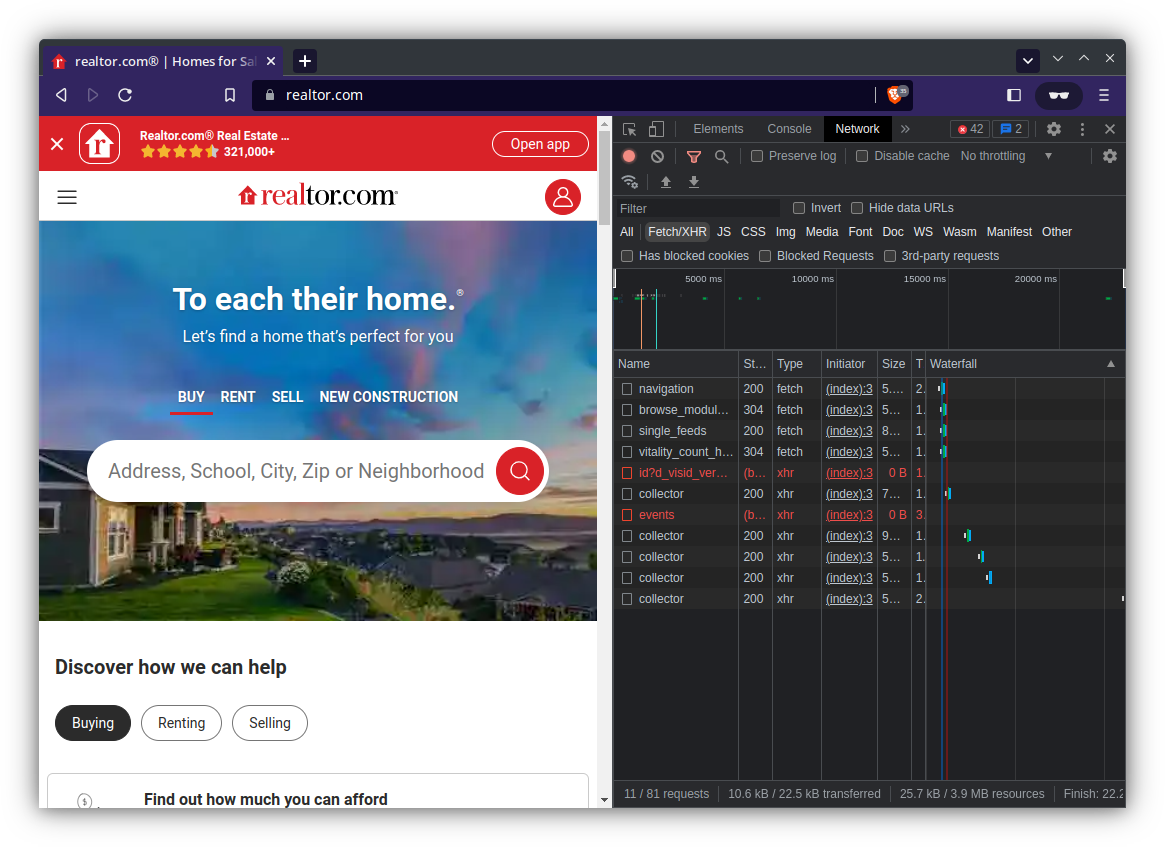Open DevTools settings gear
The width and height of the screenshot is (1165, 847).
[x=1054, y=129]
